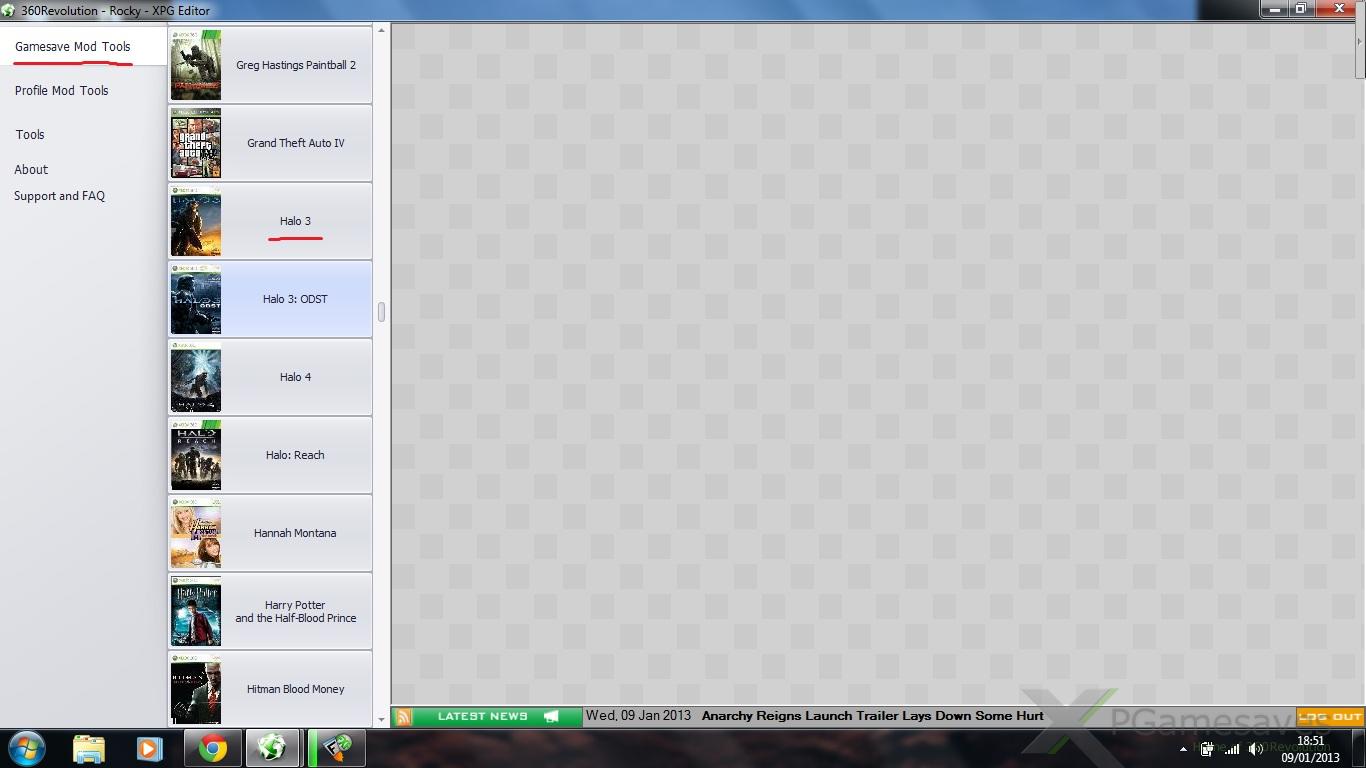Viewport: 1366px width, 768px height.
Task: Open Google Chrome from the taskbar
Action: (x=212, y=748)
